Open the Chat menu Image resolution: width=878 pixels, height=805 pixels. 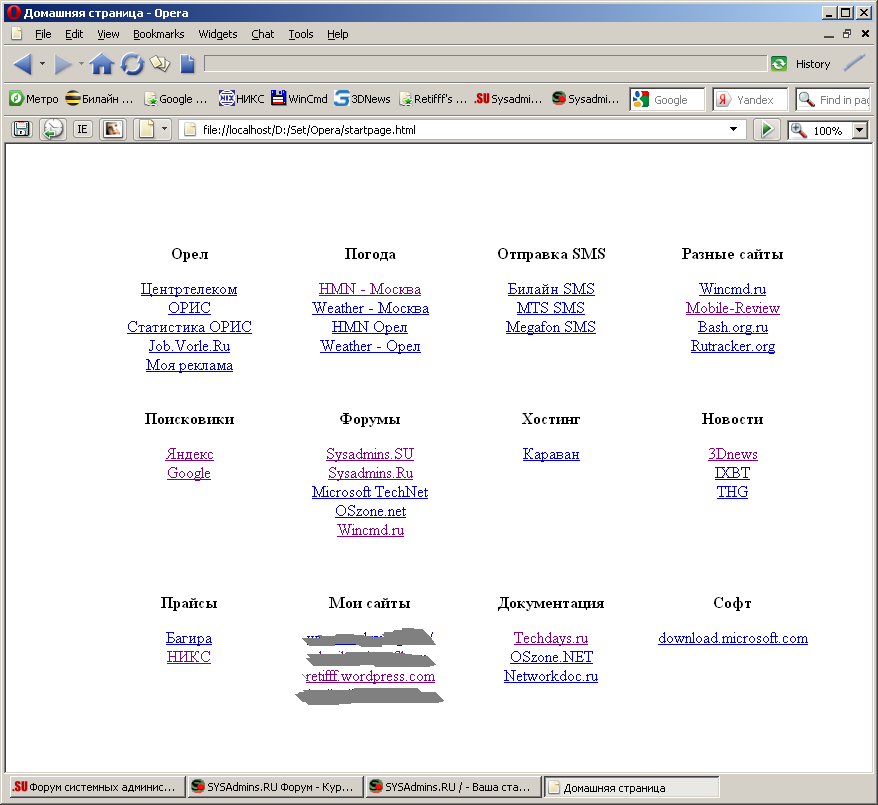[263, 34]
